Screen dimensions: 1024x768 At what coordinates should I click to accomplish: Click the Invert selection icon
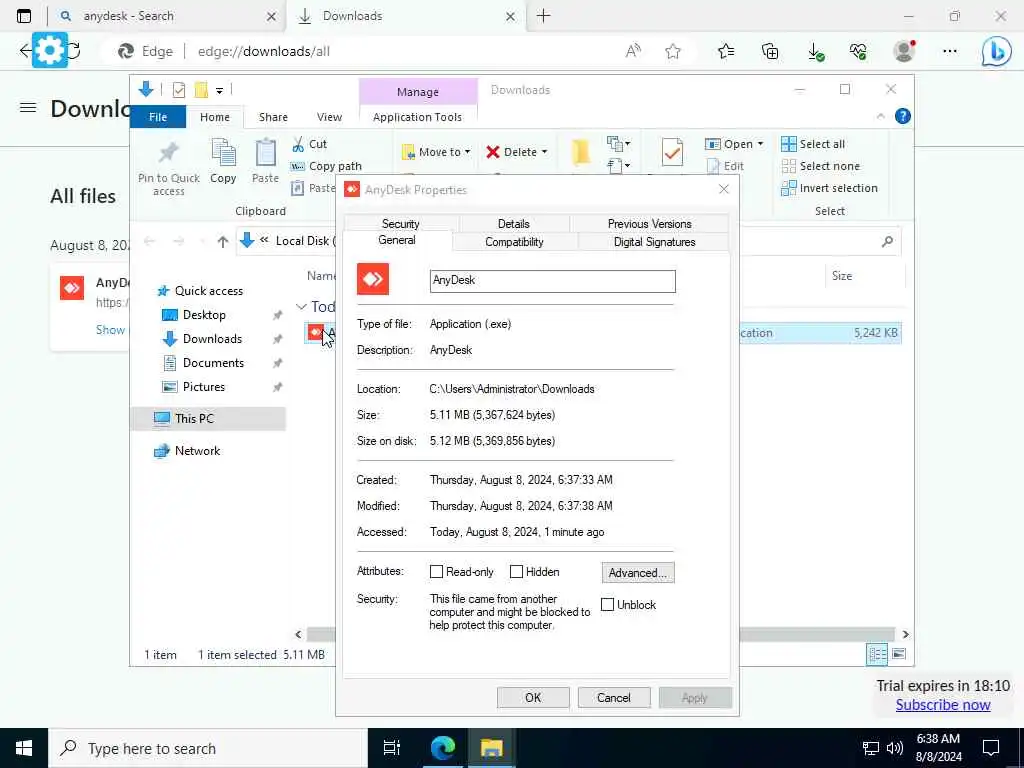789,188
